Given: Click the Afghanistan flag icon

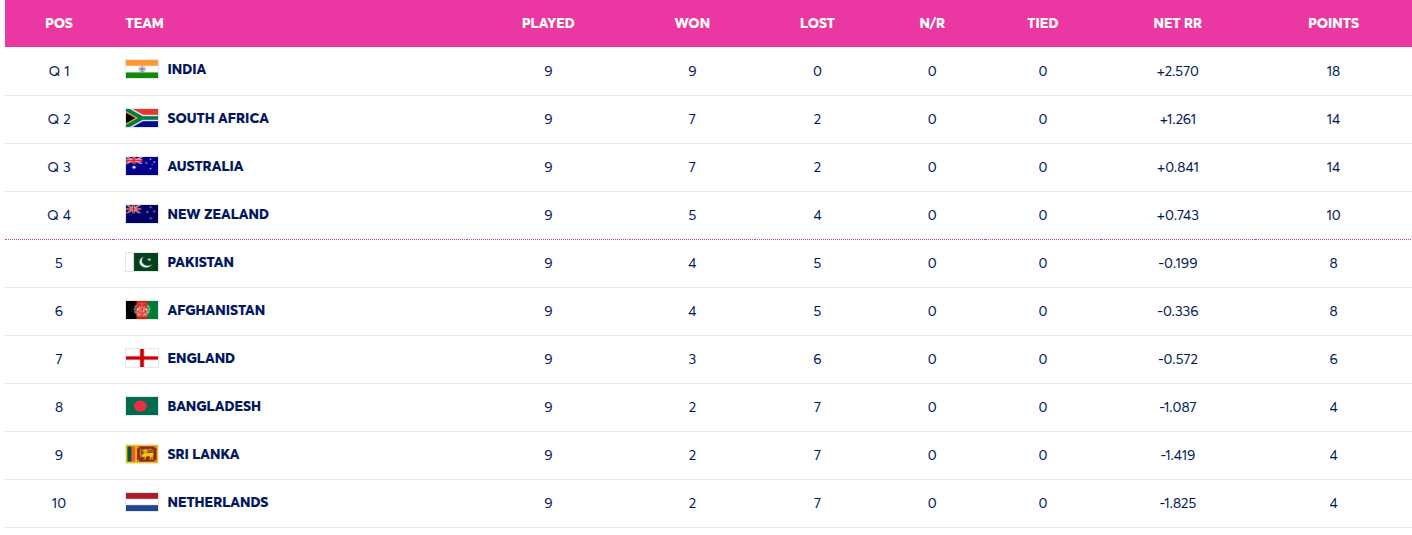Looking at the screenshot, I should (x=141, y=310).
